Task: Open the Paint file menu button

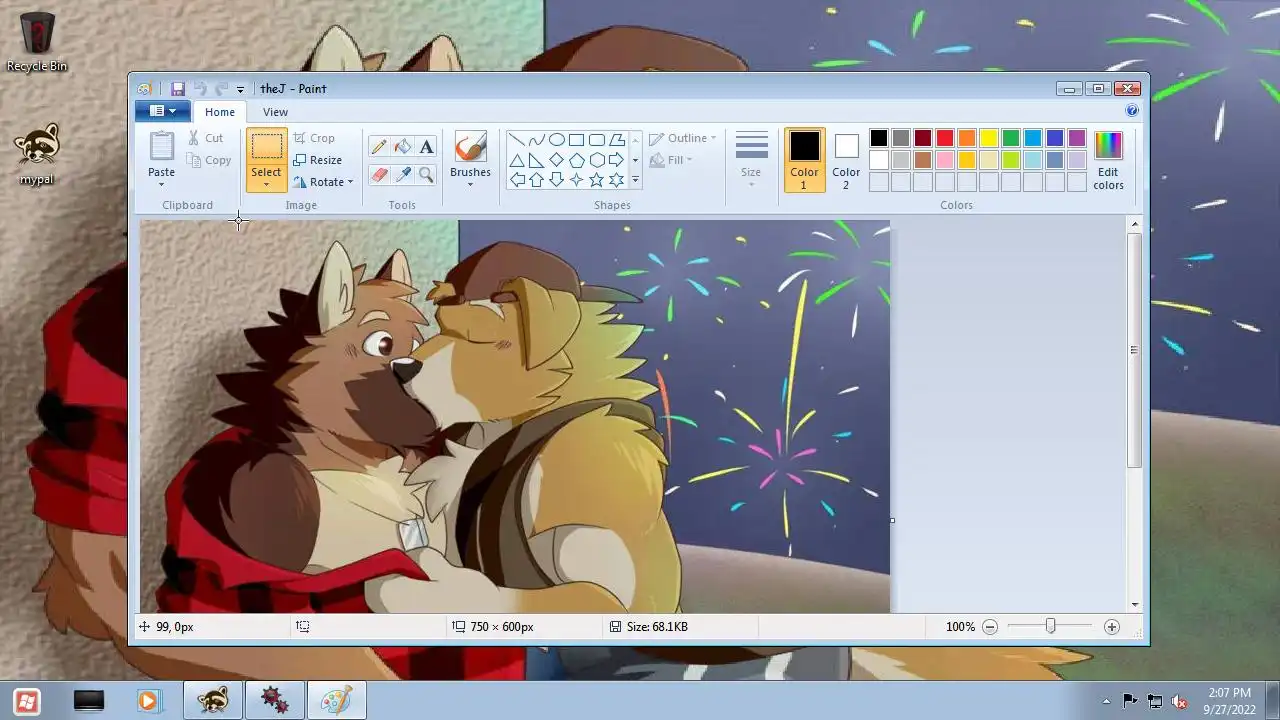Action: coord(162,111)
